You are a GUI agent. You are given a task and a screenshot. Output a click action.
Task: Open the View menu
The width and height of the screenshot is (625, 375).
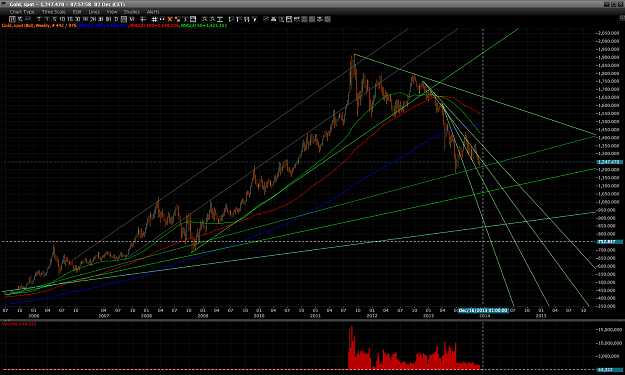[x=112, y=12]
